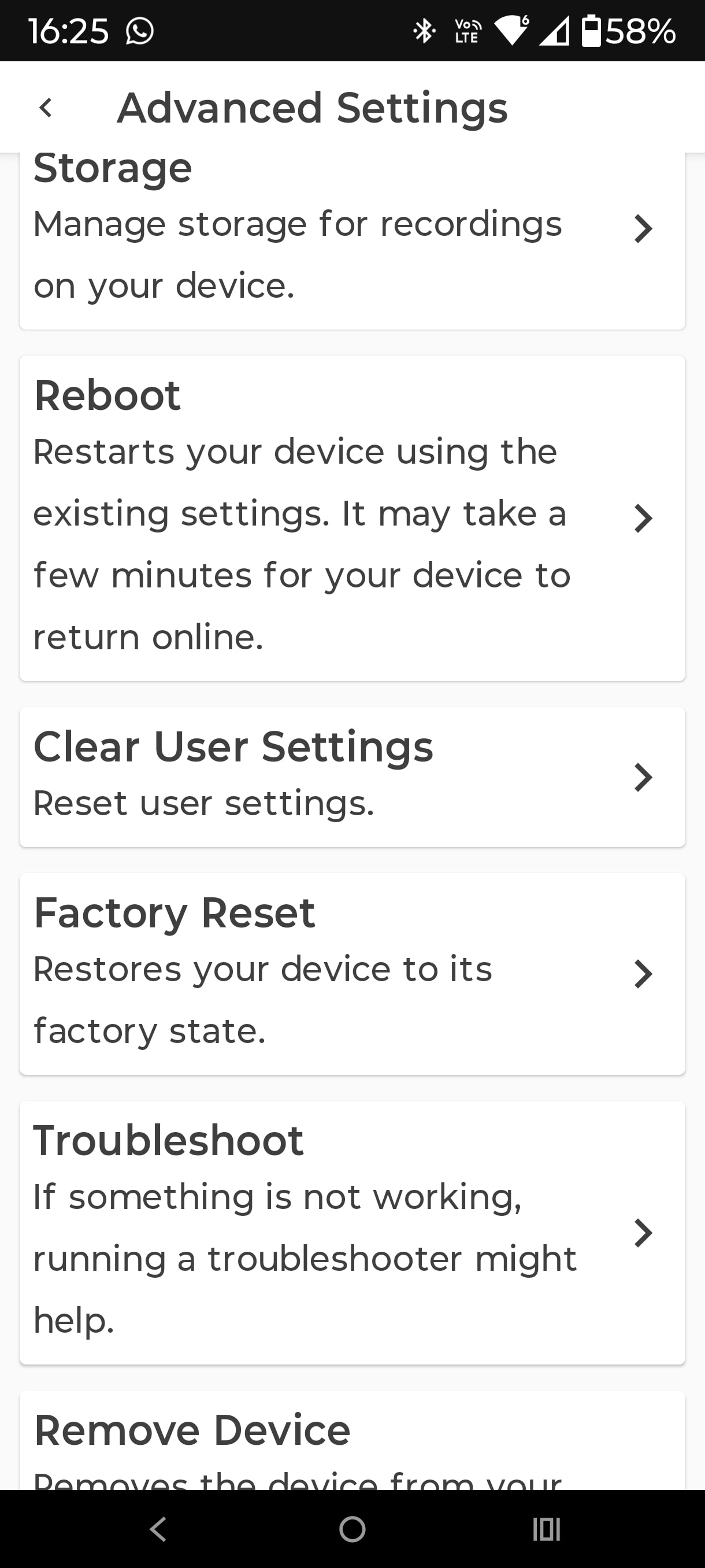The image size is (705, 1568).
Task: Tap the Bluetooth status icon
Action: point(424,31)
